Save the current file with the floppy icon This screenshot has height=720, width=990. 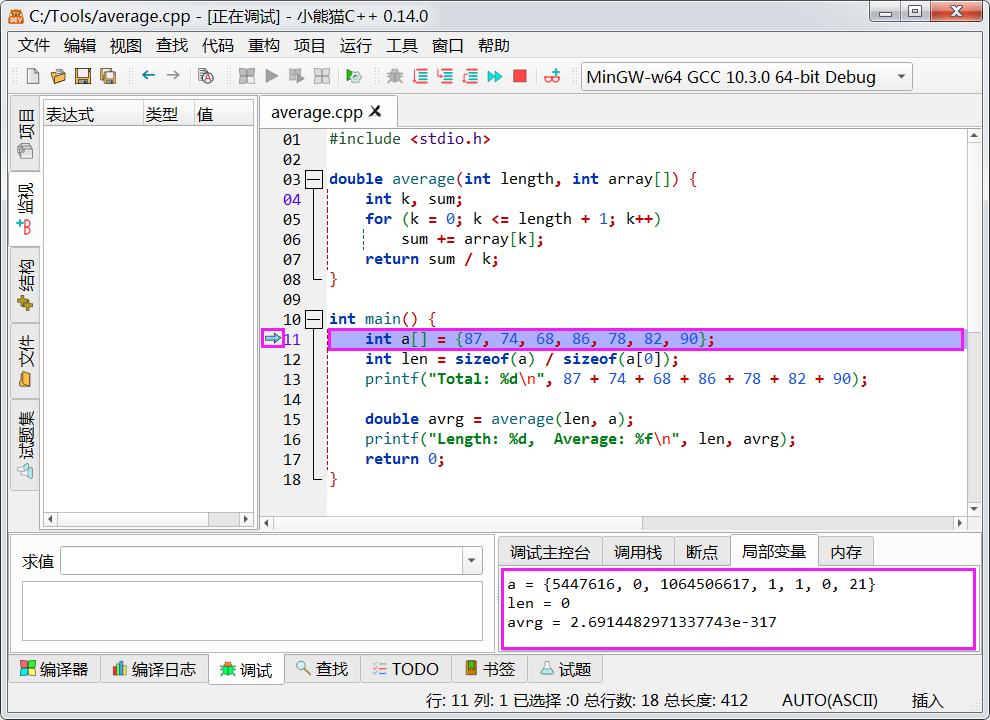(x=83, y=76)
